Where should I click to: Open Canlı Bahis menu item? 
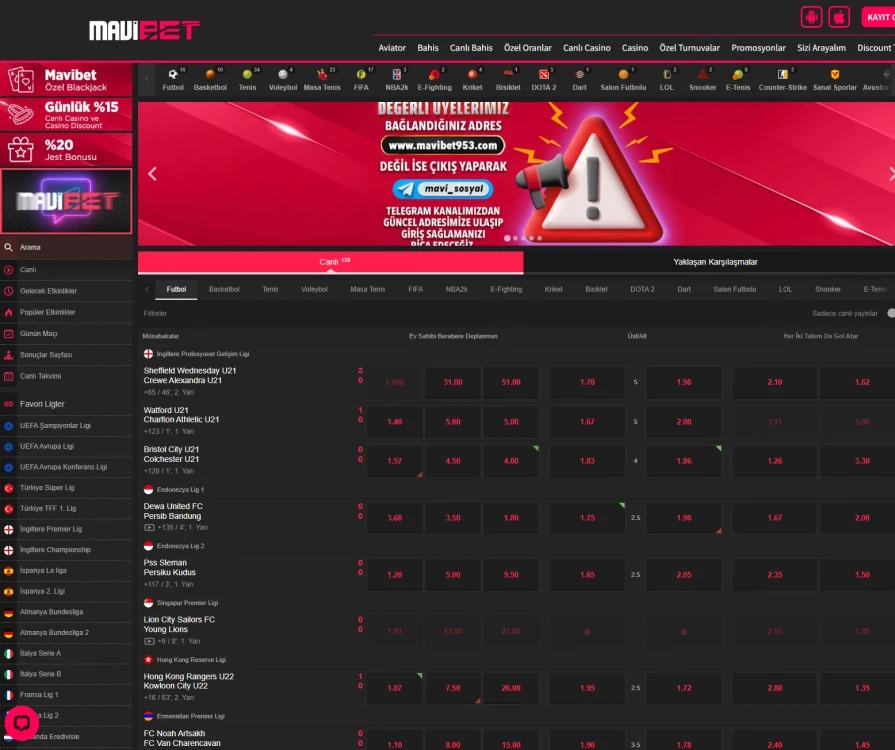pyautogui.click(x=471, y=48)
